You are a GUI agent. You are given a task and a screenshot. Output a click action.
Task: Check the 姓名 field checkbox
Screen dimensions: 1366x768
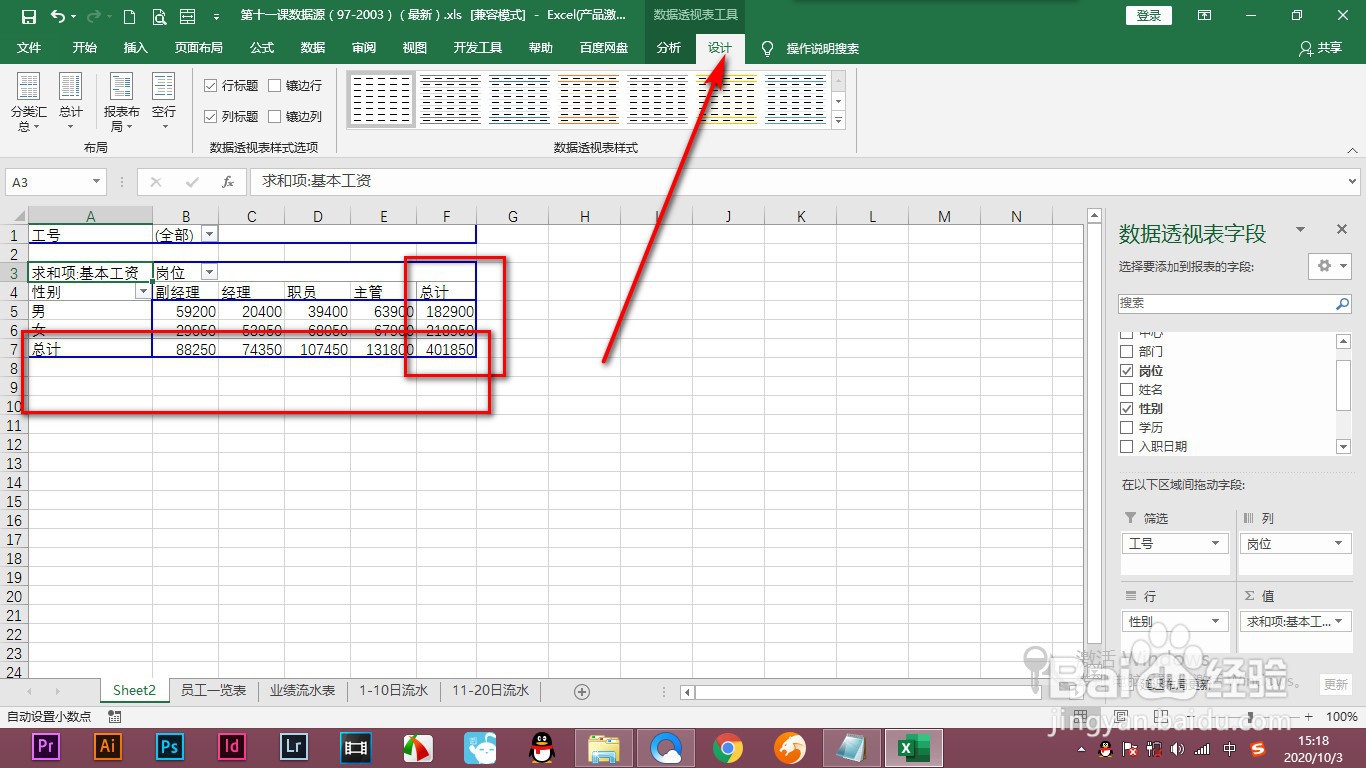click(x=1127, y=390)
